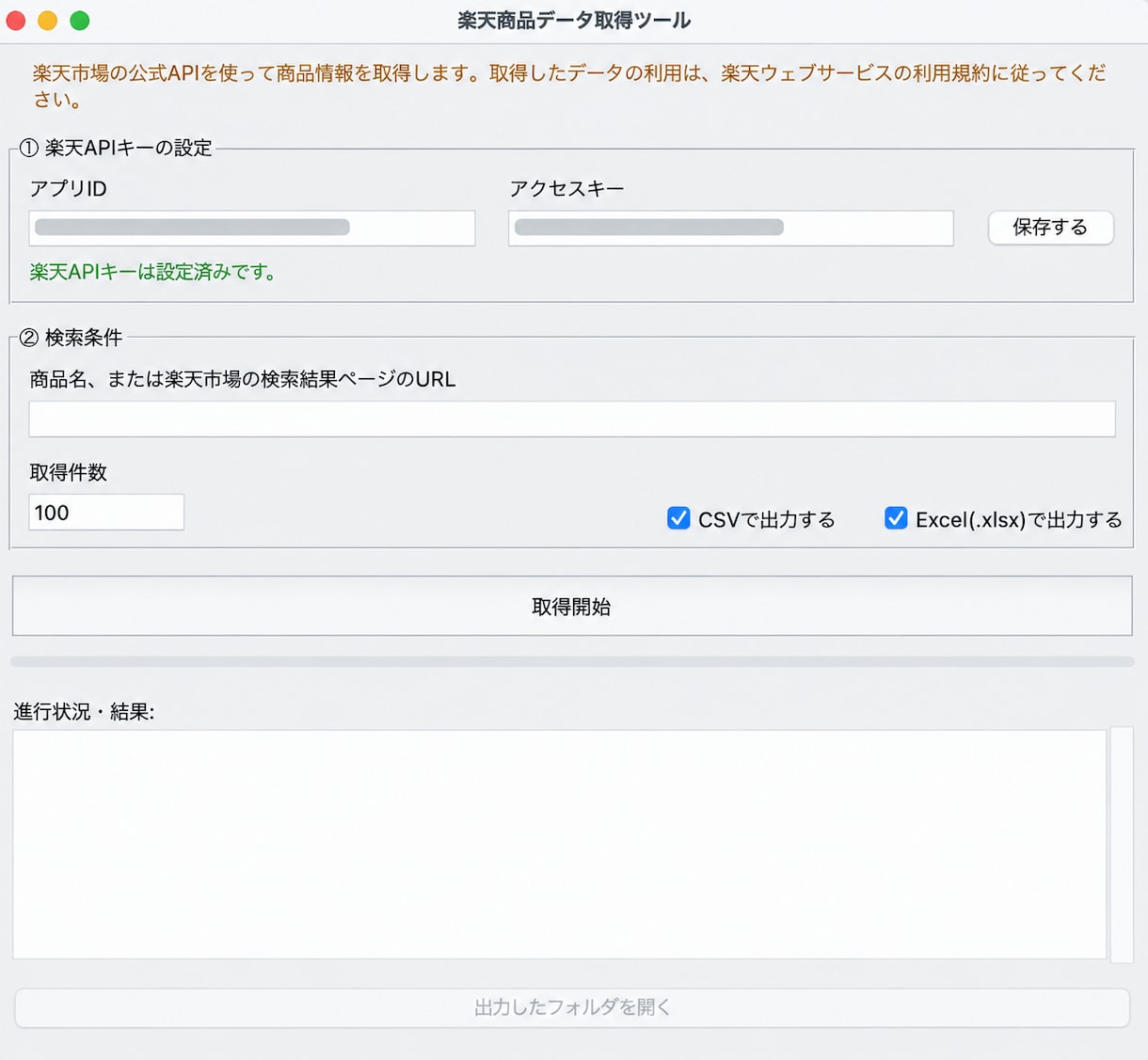
Task: Click the ① 楽天APIキーの設定 group title
Action: (x=116, y=148)
